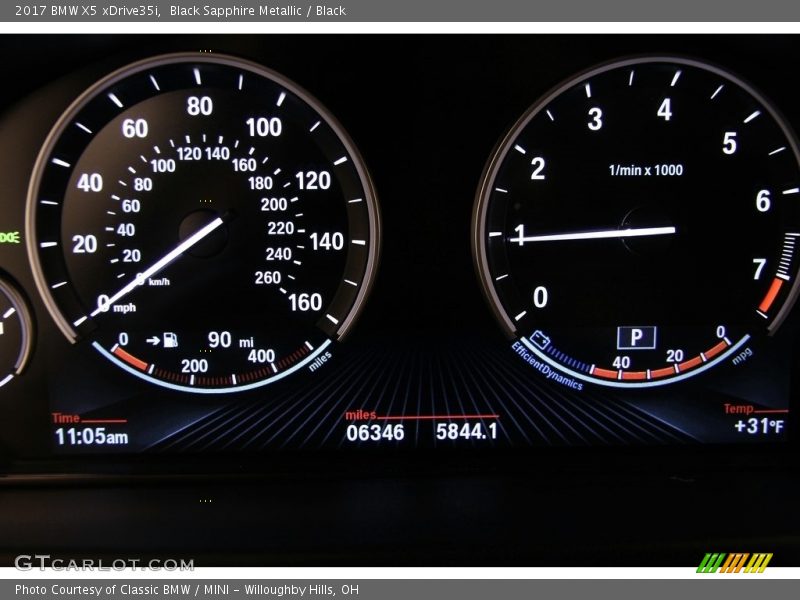Click the outer 100 mph speedometer number

pyautogui.click(x=264, y=127)
